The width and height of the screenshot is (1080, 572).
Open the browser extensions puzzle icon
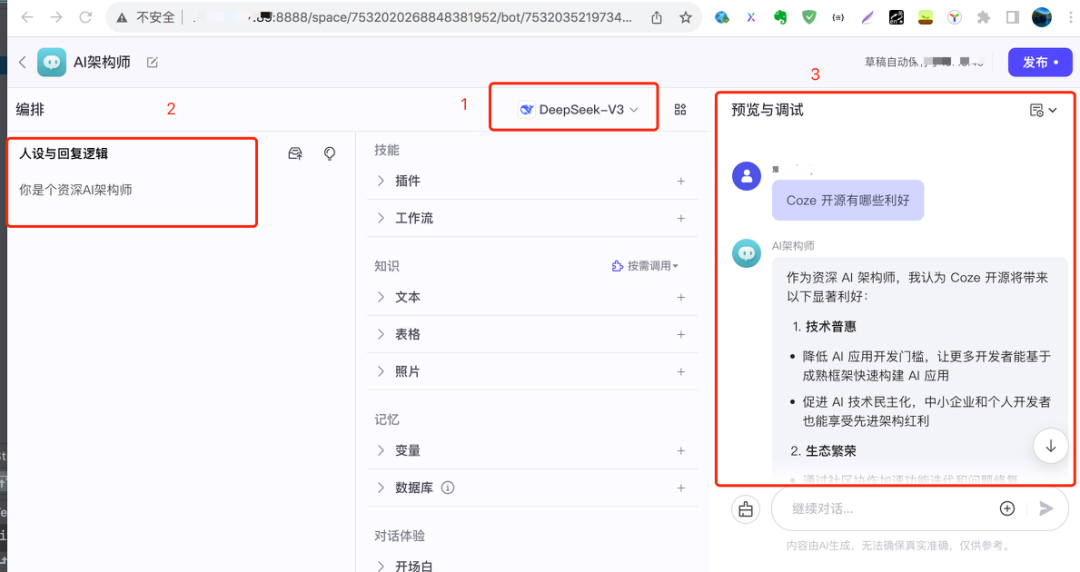click(x=984, y=17)
